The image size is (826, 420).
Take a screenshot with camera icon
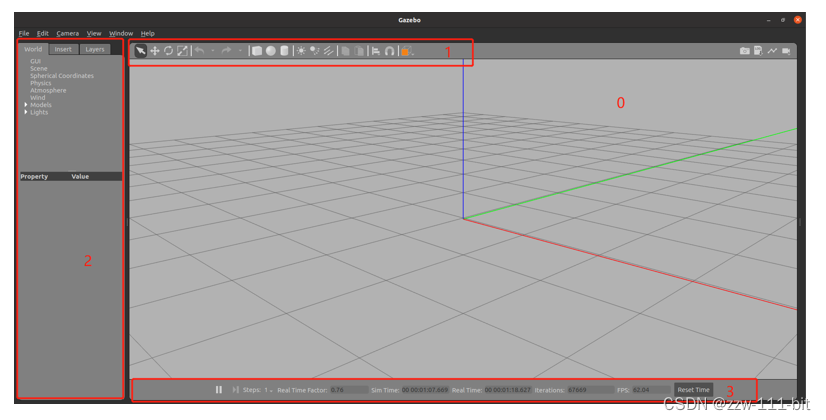pyautogui.click(x=744, y=51)
